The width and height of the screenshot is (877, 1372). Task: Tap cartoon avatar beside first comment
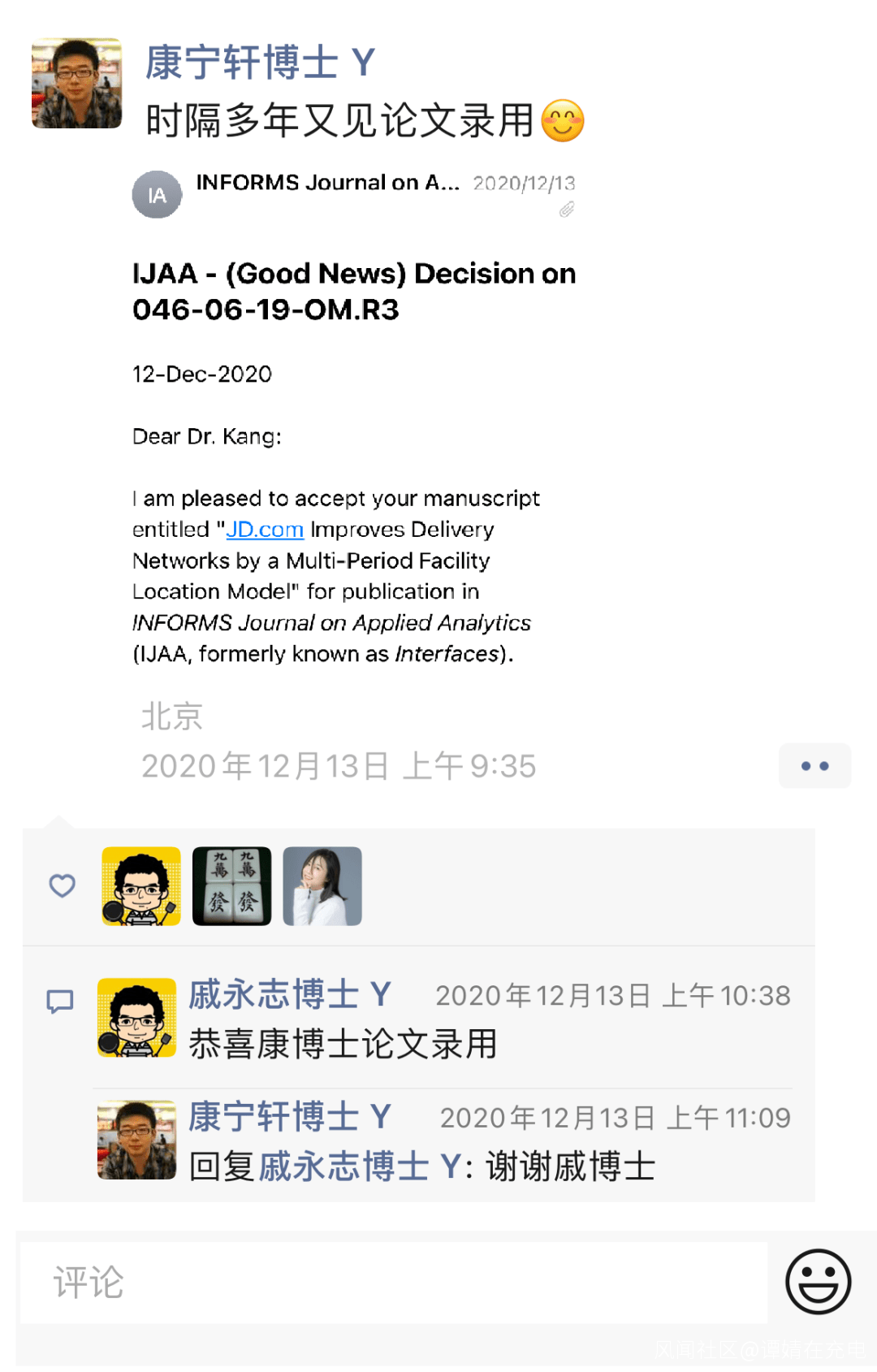click(x=136, y=1017)
